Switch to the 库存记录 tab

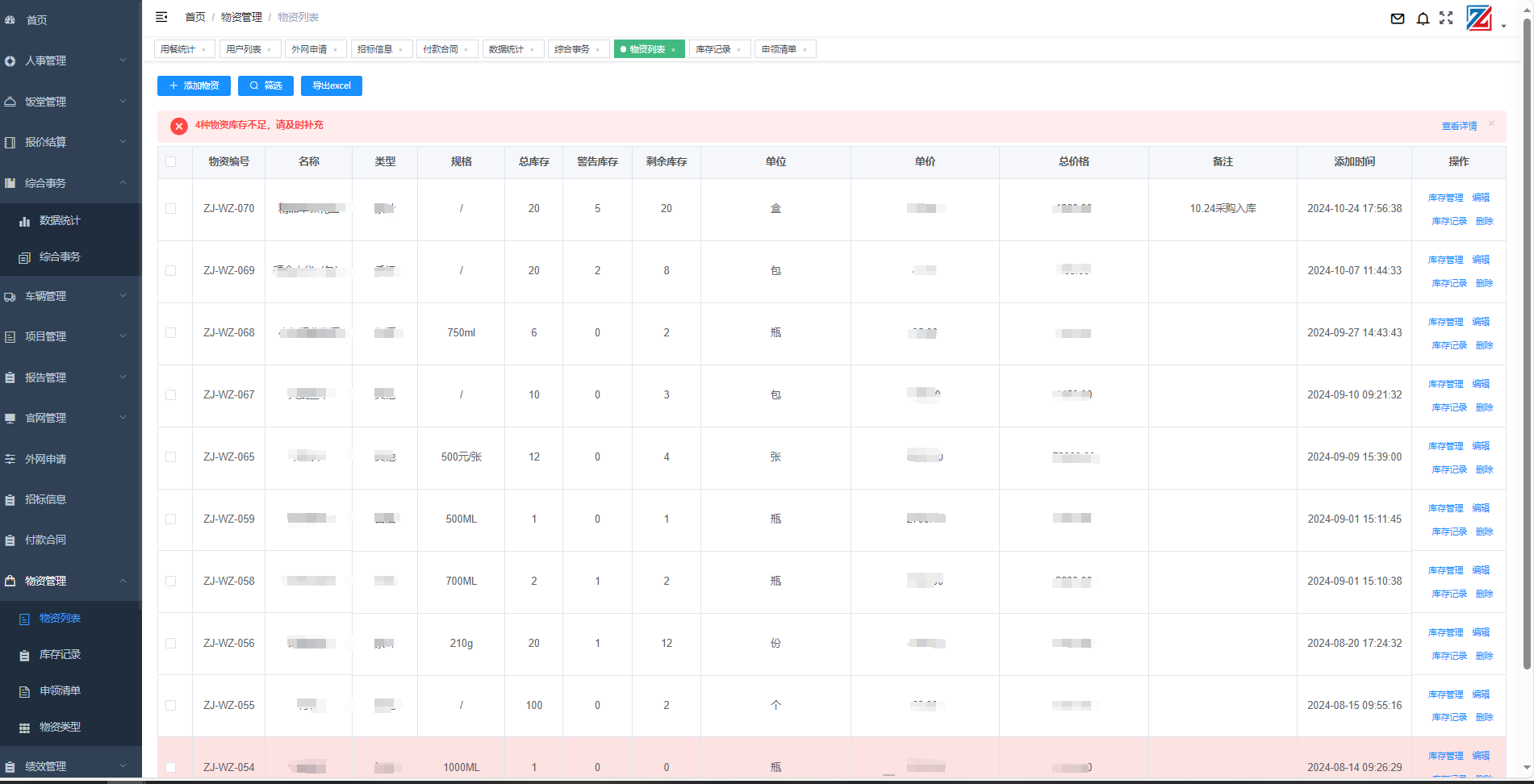click(x=713, y=49)
